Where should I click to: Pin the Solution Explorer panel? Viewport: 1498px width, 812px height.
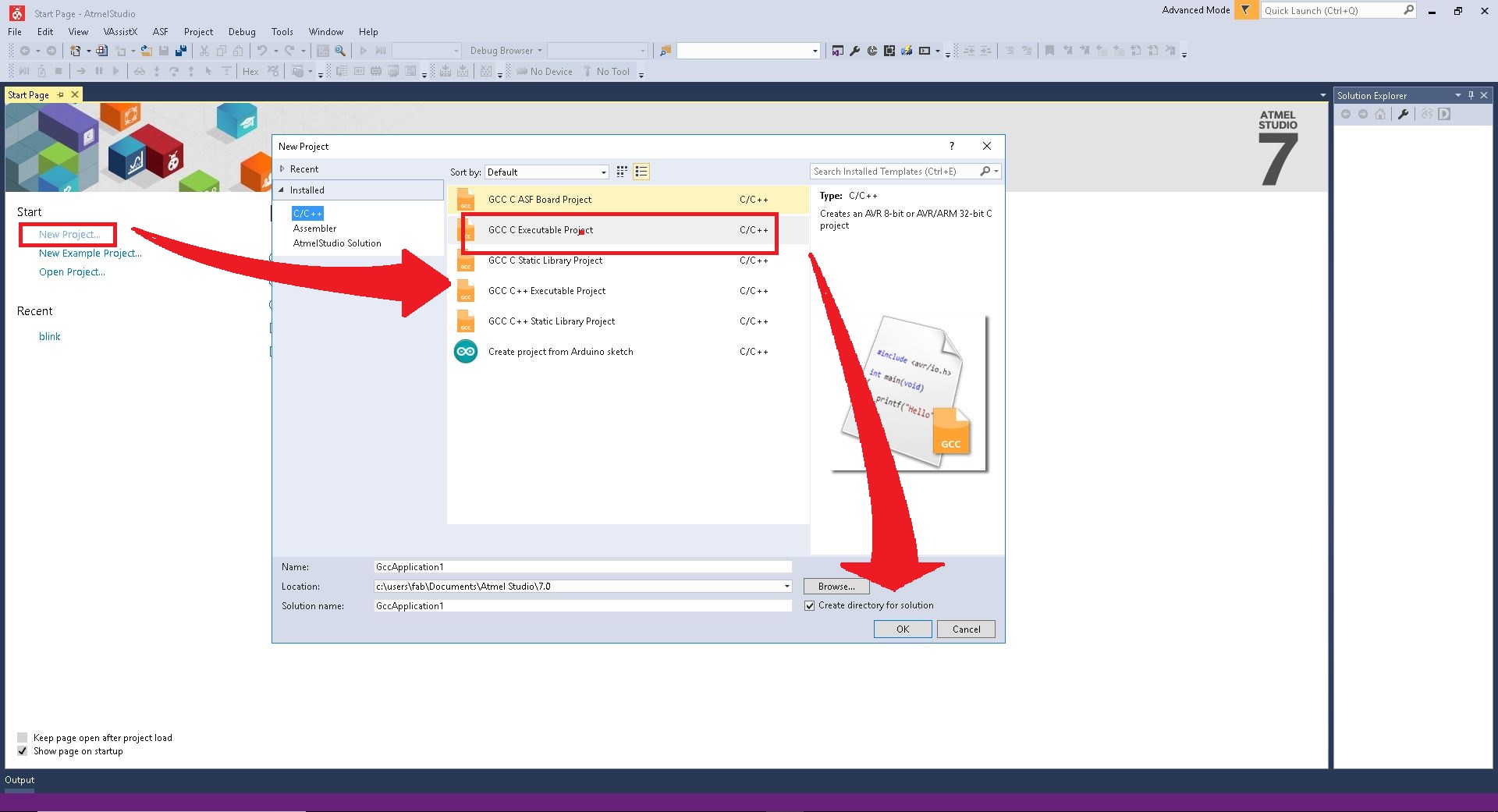click(x=1471, y=95)
